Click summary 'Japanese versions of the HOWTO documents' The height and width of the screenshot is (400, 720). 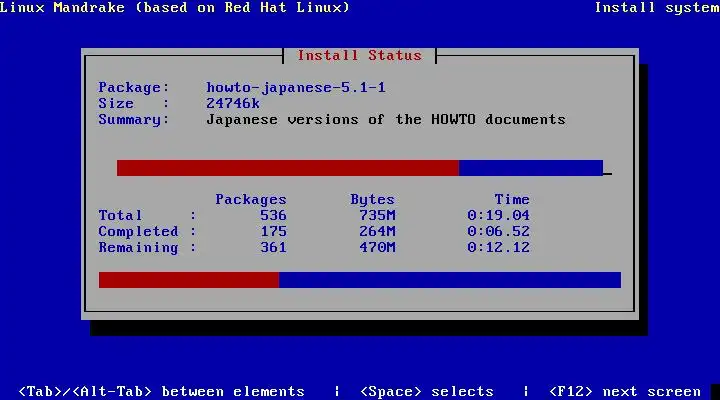(386, 119)
